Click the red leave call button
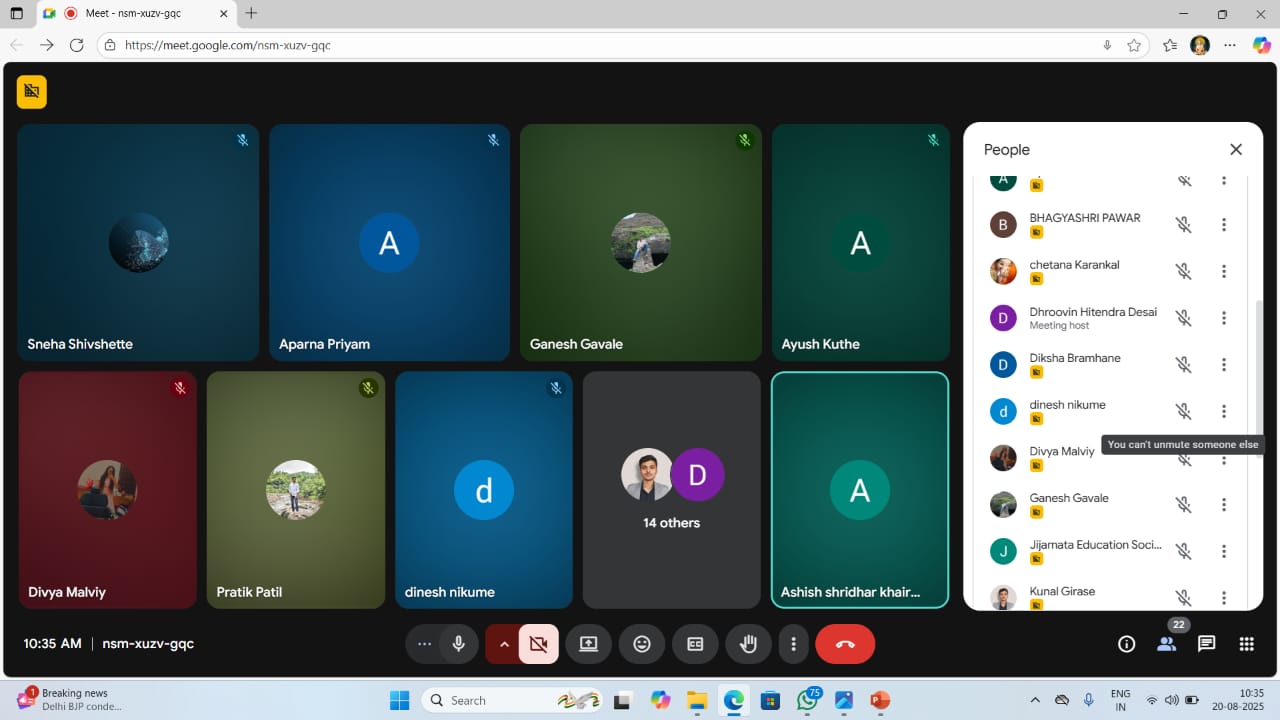 [x=845, y=644]
